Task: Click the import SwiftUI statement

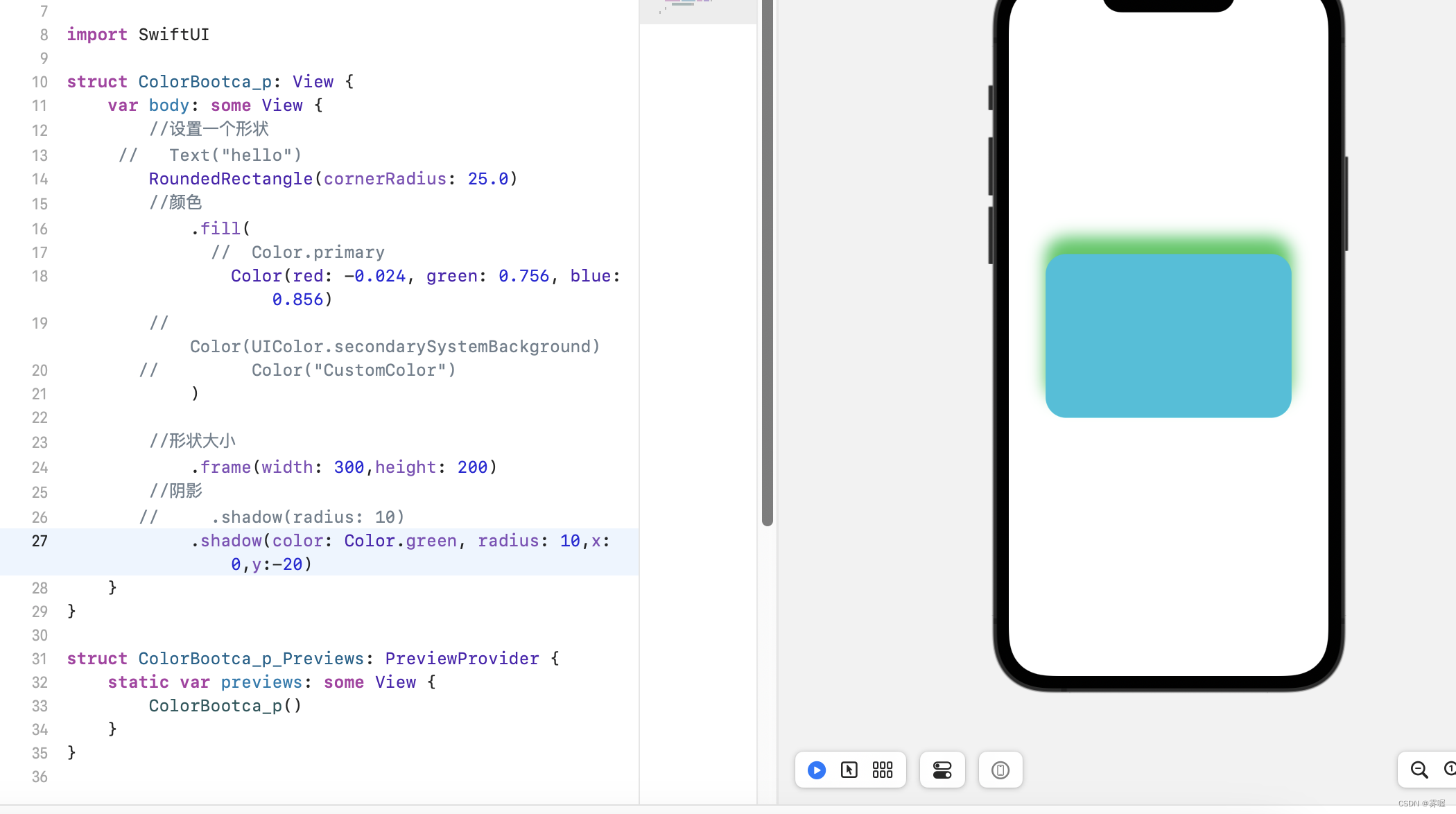Action: click(137, 35)
